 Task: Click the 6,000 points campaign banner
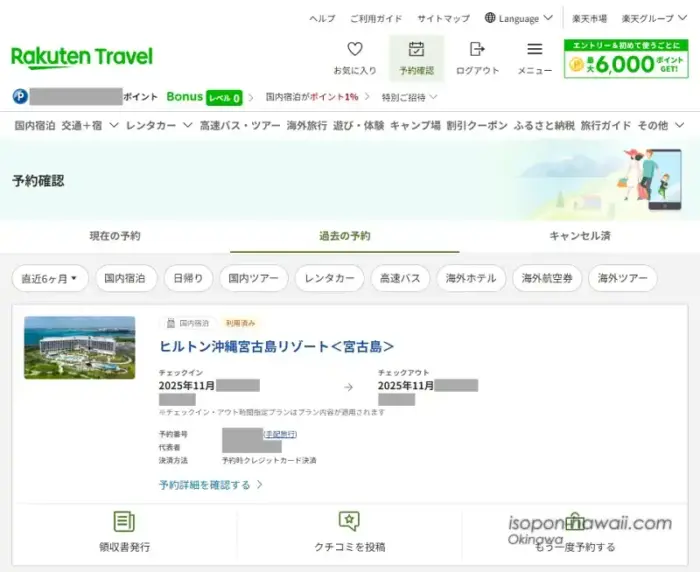[626, 59]
